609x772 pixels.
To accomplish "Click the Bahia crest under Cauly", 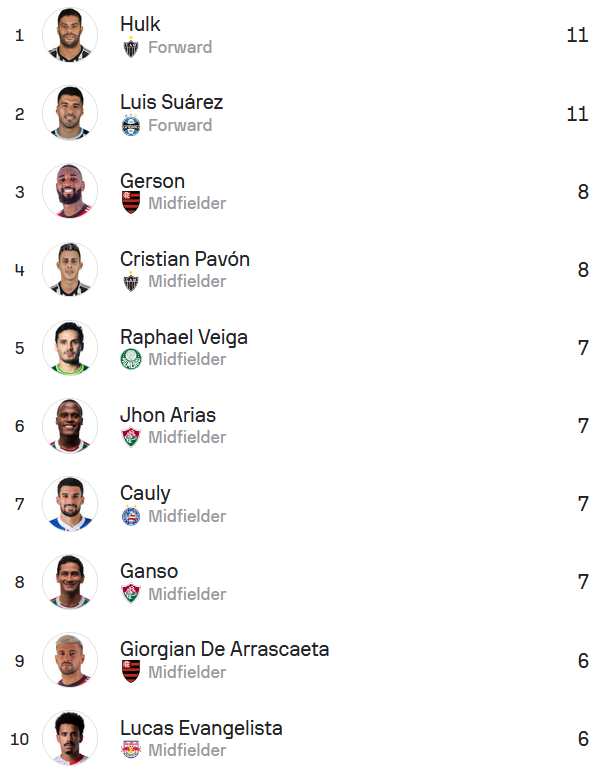I will pyautogui.click(x=131, y=516).
